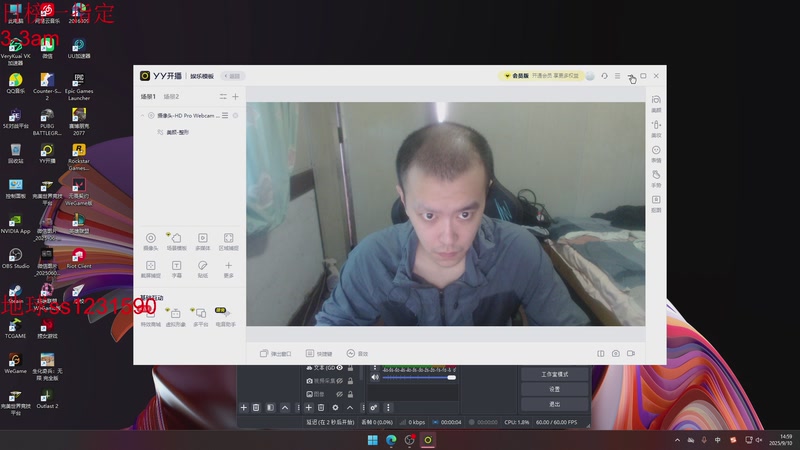Click the 弹出窗口 pop-out window button

click(x=276, y=354)
